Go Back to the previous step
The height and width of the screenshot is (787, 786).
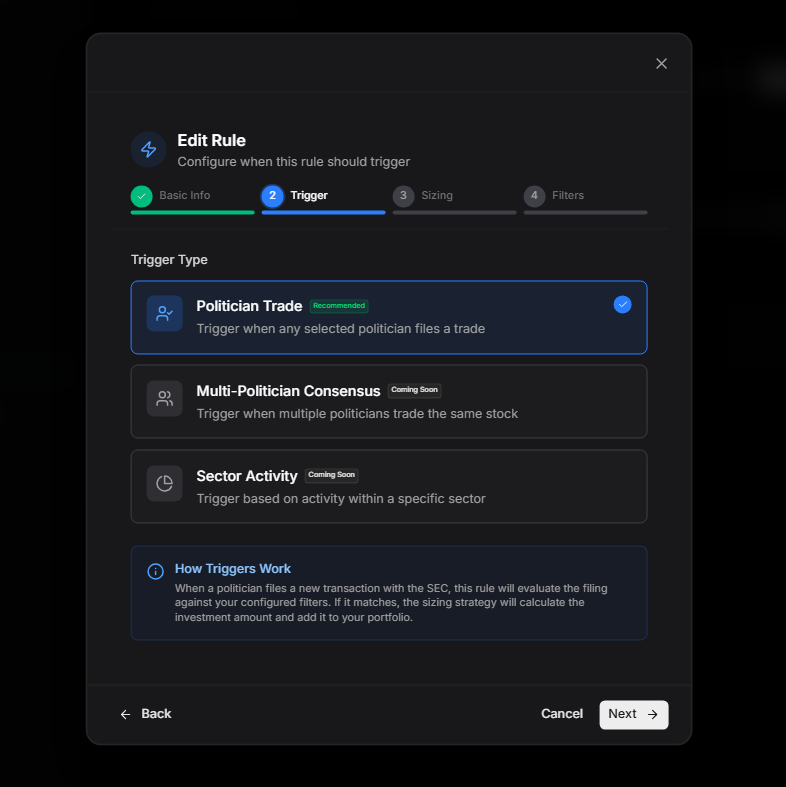click(146, 714)
